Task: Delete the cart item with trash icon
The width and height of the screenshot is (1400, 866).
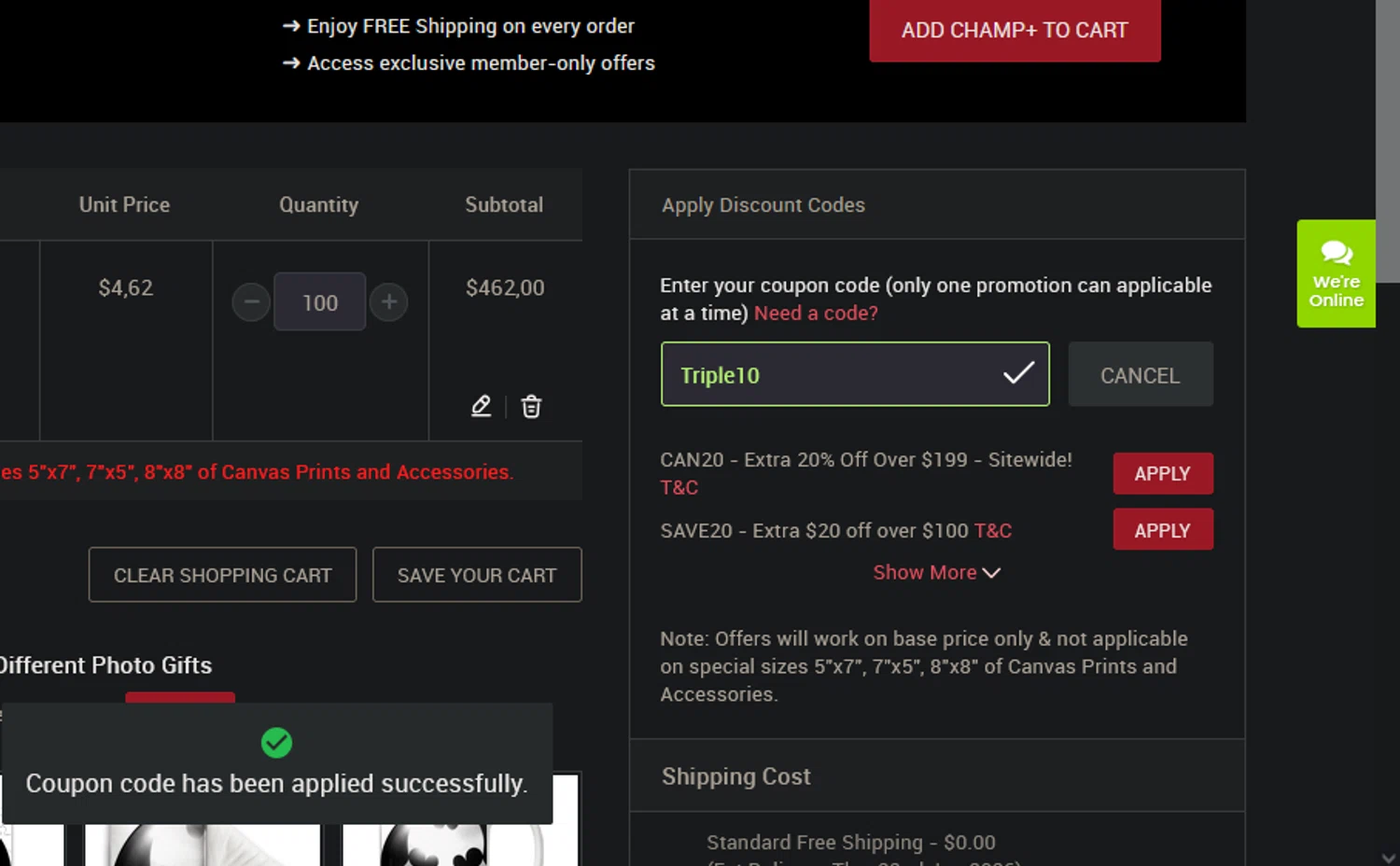Action: pos(531,406)
